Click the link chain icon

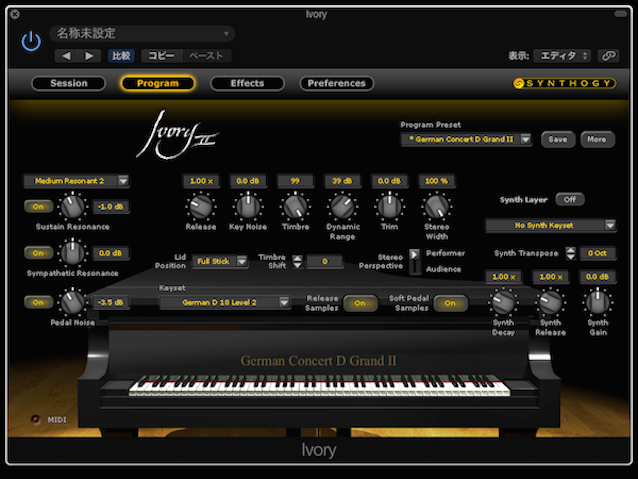[x=609, y=56]
